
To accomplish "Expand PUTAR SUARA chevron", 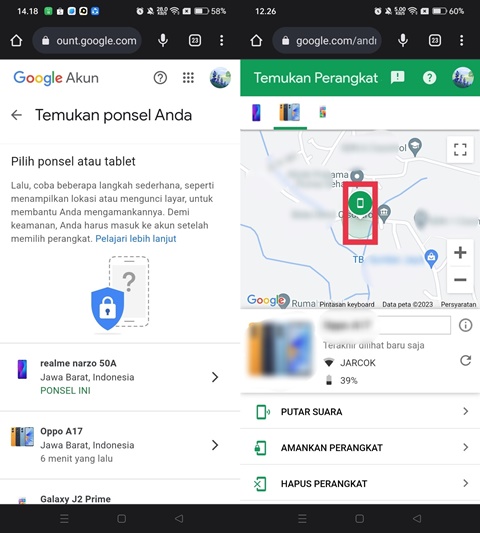I will point(466,411).
